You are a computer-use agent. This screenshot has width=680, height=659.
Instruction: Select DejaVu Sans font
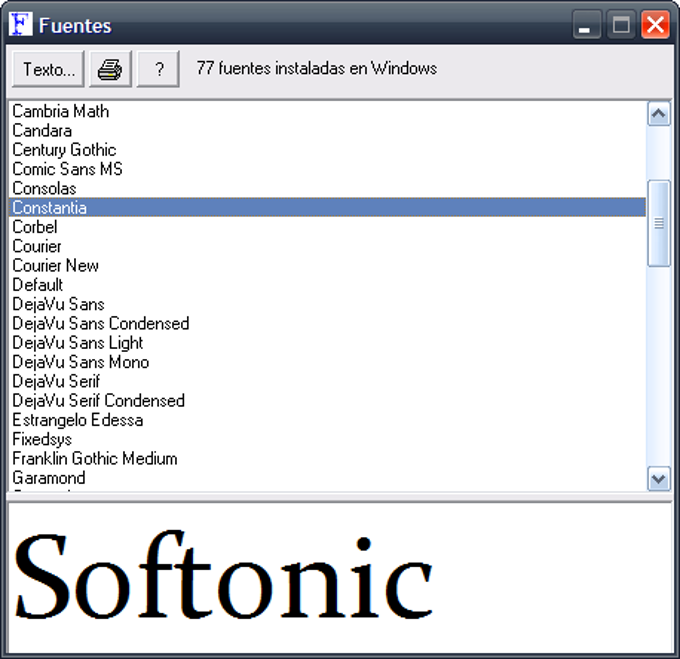click(327, 304)
